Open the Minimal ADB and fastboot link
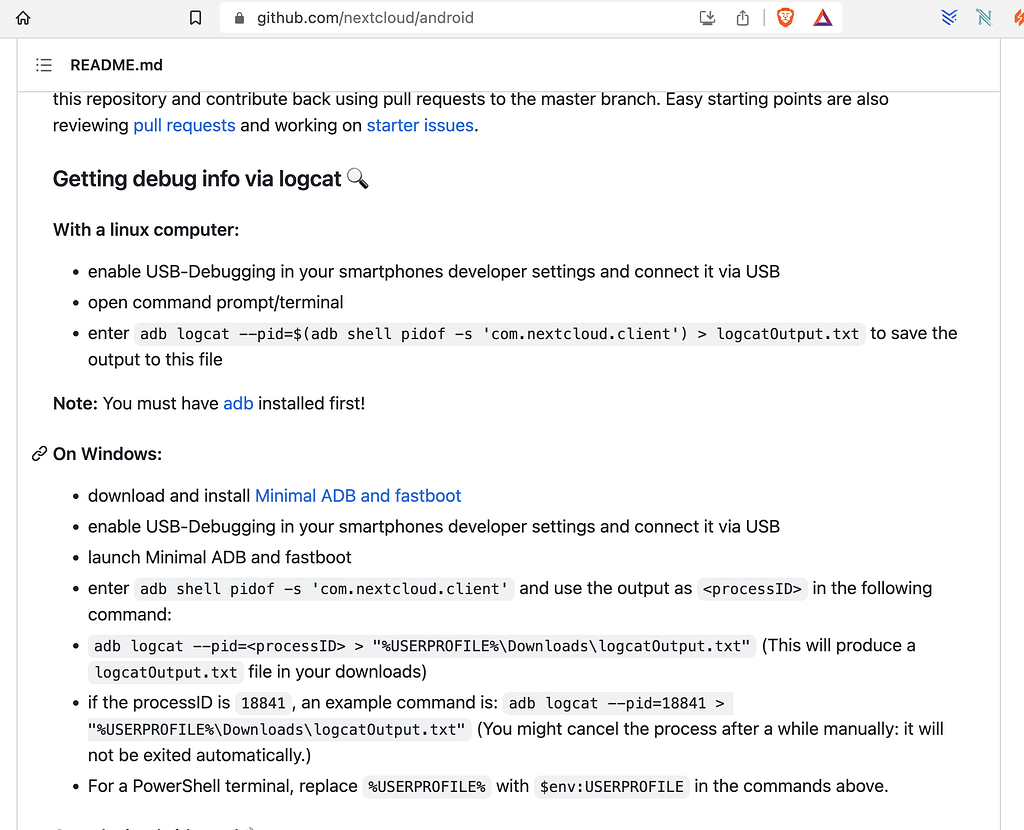 point(357,495)
